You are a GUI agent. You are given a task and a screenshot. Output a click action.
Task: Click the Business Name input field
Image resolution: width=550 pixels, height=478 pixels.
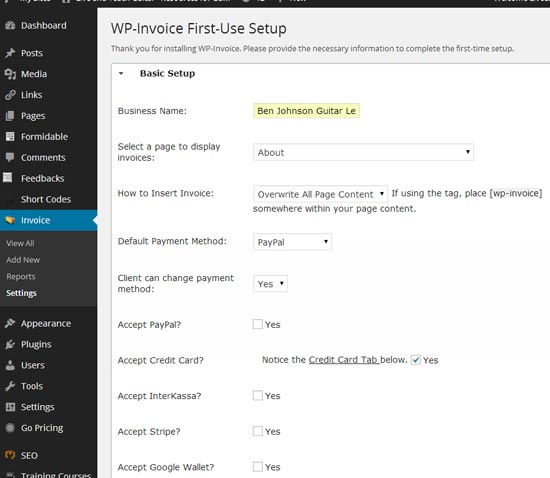(307, 111)
